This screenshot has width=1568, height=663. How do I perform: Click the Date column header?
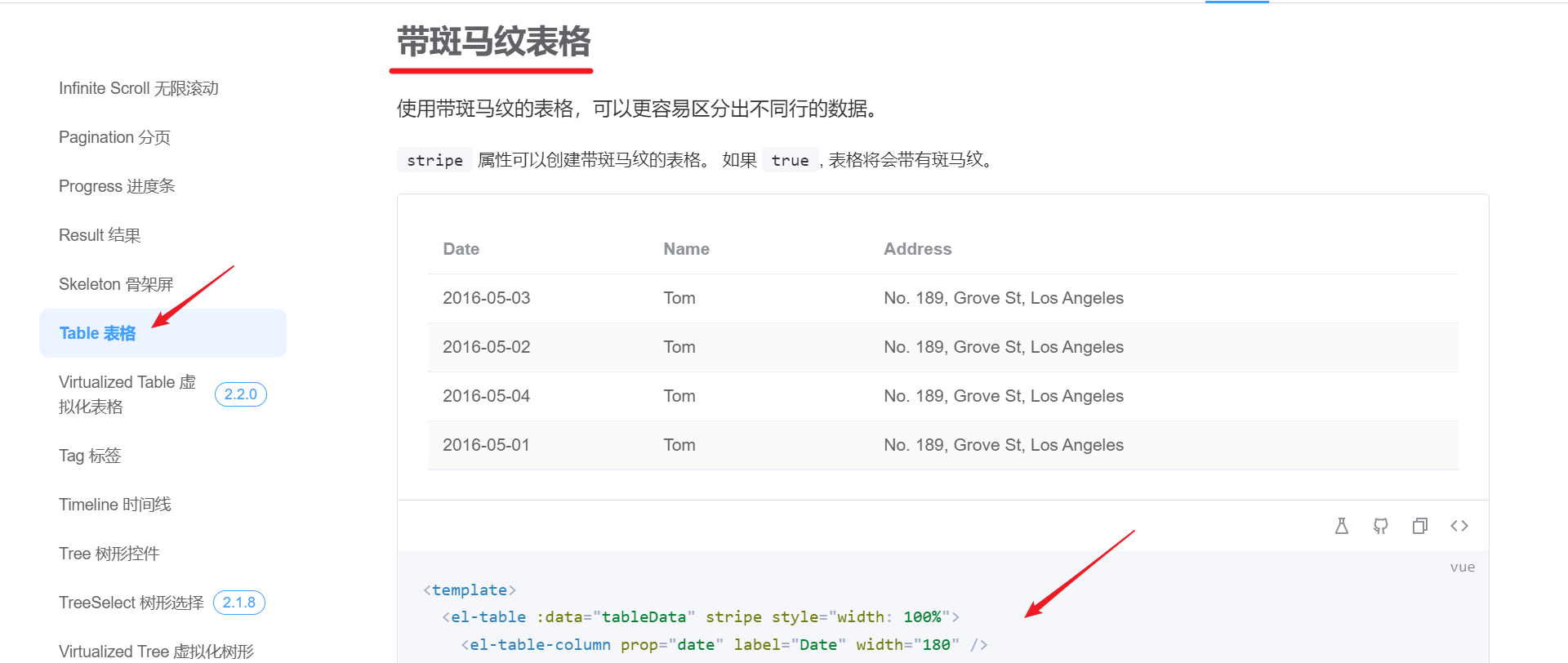coord(461,249)
